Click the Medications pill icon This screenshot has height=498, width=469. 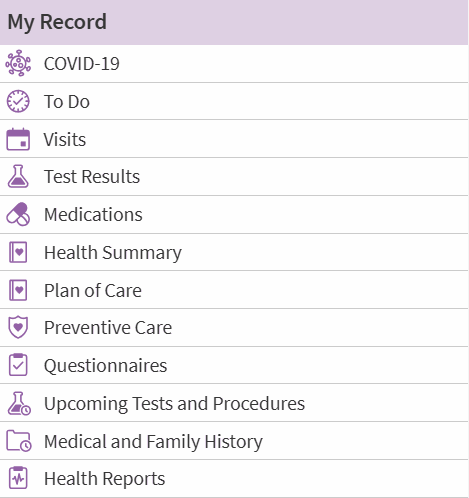pos(18,214)
